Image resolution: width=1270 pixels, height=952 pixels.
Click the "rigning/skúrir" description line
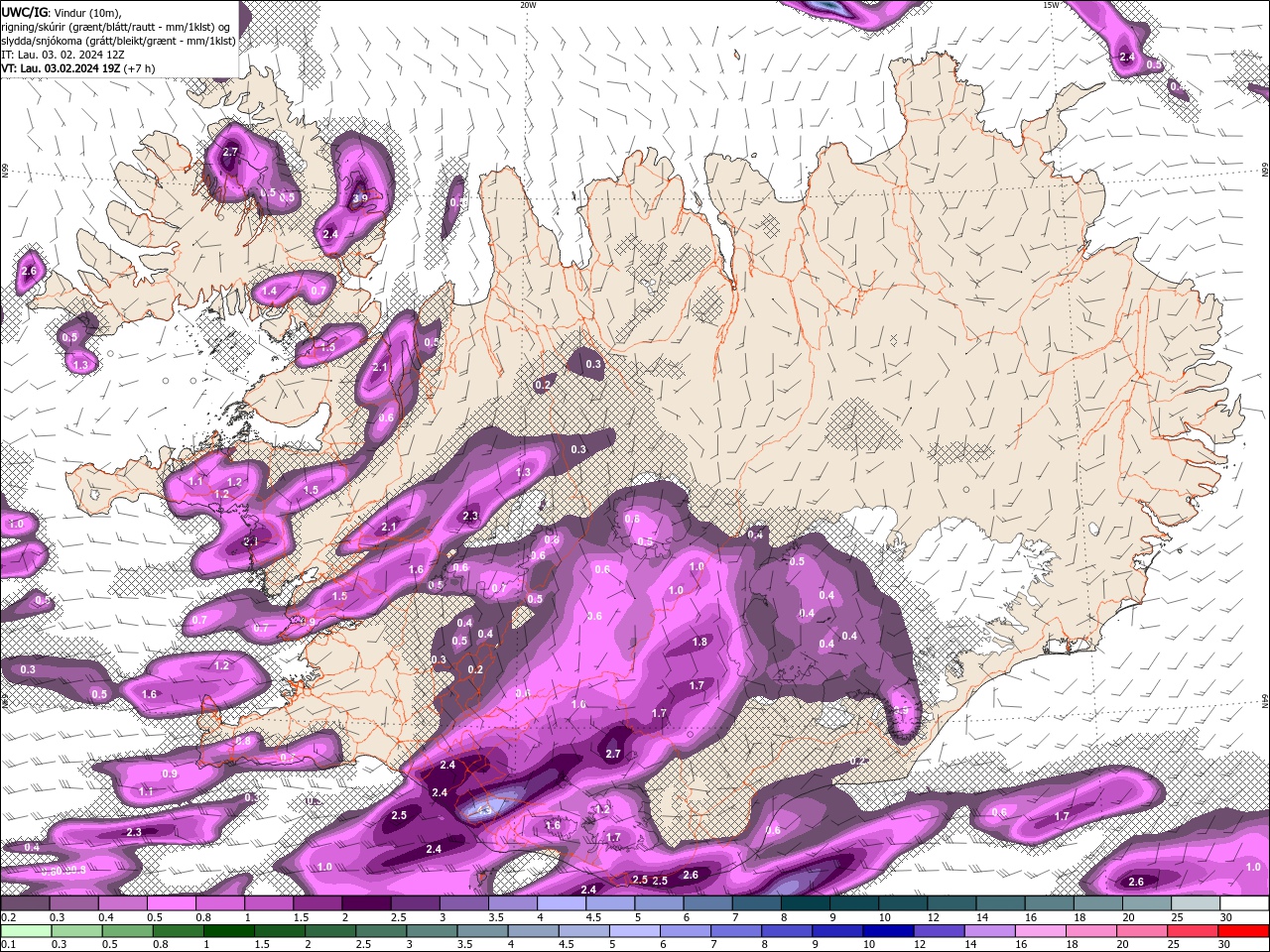pos(116,27)
